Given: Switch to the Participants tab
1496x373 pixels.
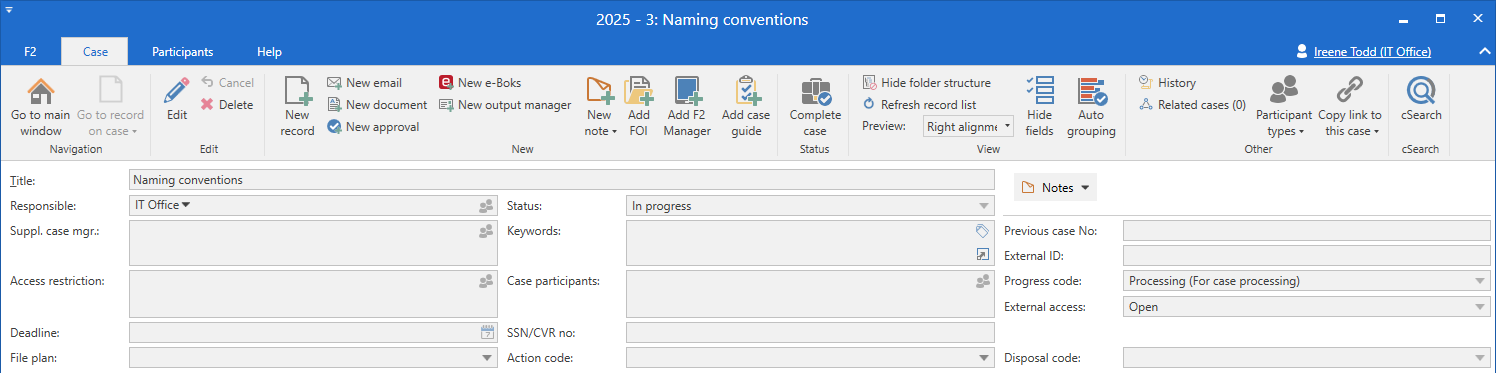Looking at the screenshot, I should coord(182,52).
